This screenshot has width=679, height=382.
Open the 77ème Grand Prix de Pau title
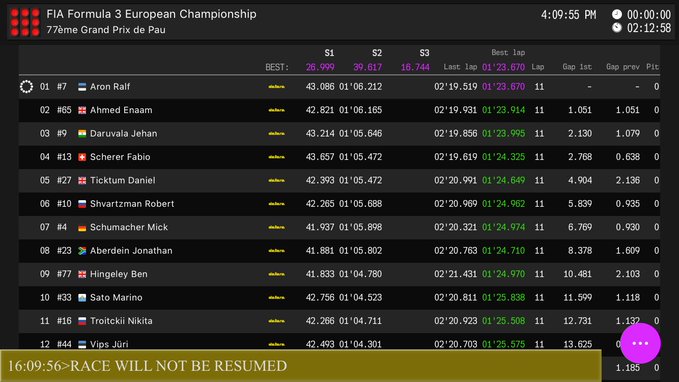click(106, 30)
